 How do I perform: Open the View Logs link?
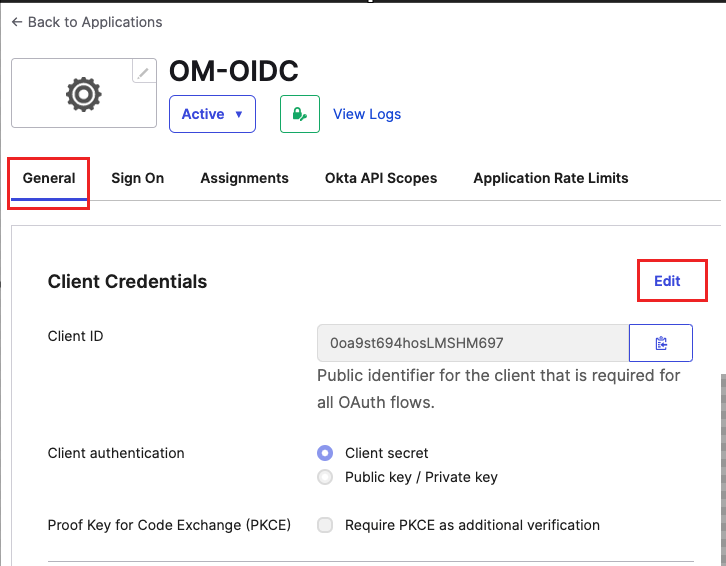point(367,114)
